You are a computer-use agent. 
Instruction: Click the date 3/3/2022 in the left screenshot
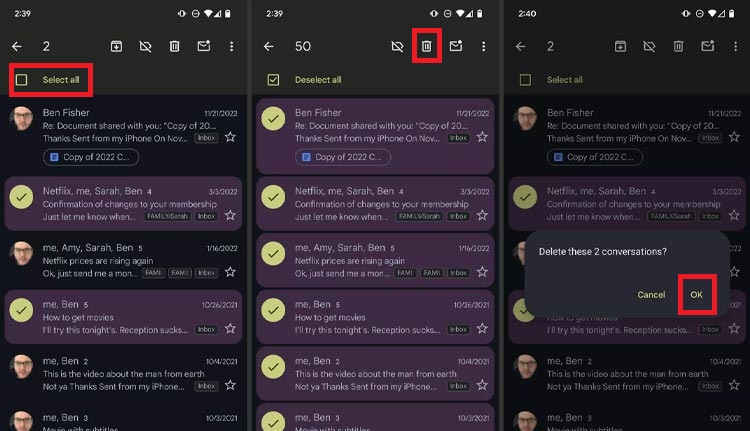pos(223,191)
